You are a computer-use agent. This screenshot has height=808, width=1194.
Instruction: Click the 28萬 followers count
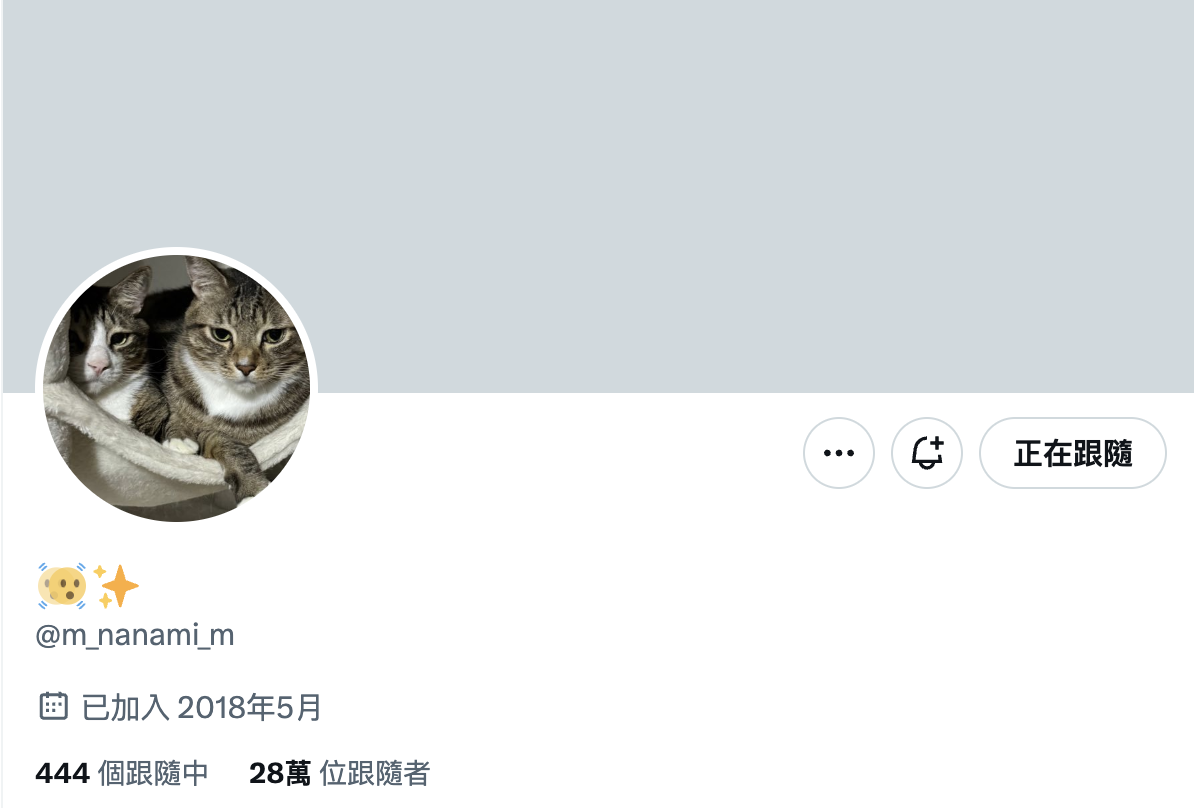coord(279,773)
